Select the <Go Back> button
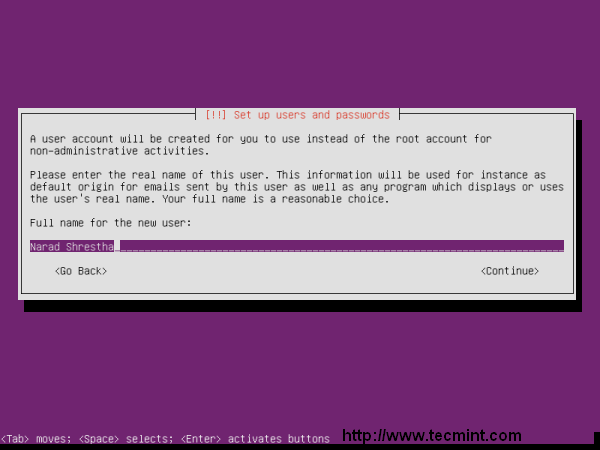This screenshot has height=450, width=600. pos(81,271)
